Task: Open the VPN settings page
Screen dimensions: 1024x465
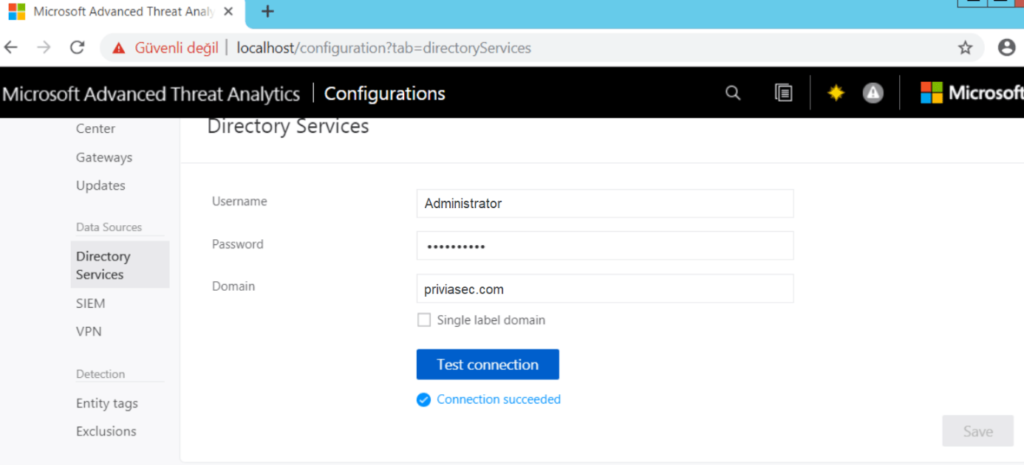Action: pos(89,332)
